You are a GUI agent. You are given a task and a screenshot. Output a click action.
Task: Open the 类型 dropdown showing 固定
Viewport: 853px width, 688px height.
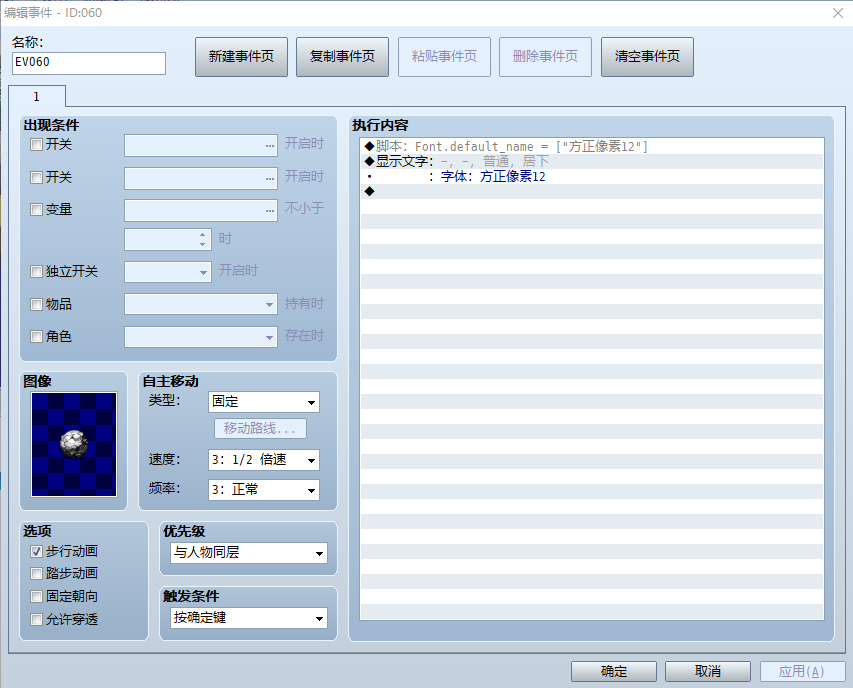pos(264,402)
